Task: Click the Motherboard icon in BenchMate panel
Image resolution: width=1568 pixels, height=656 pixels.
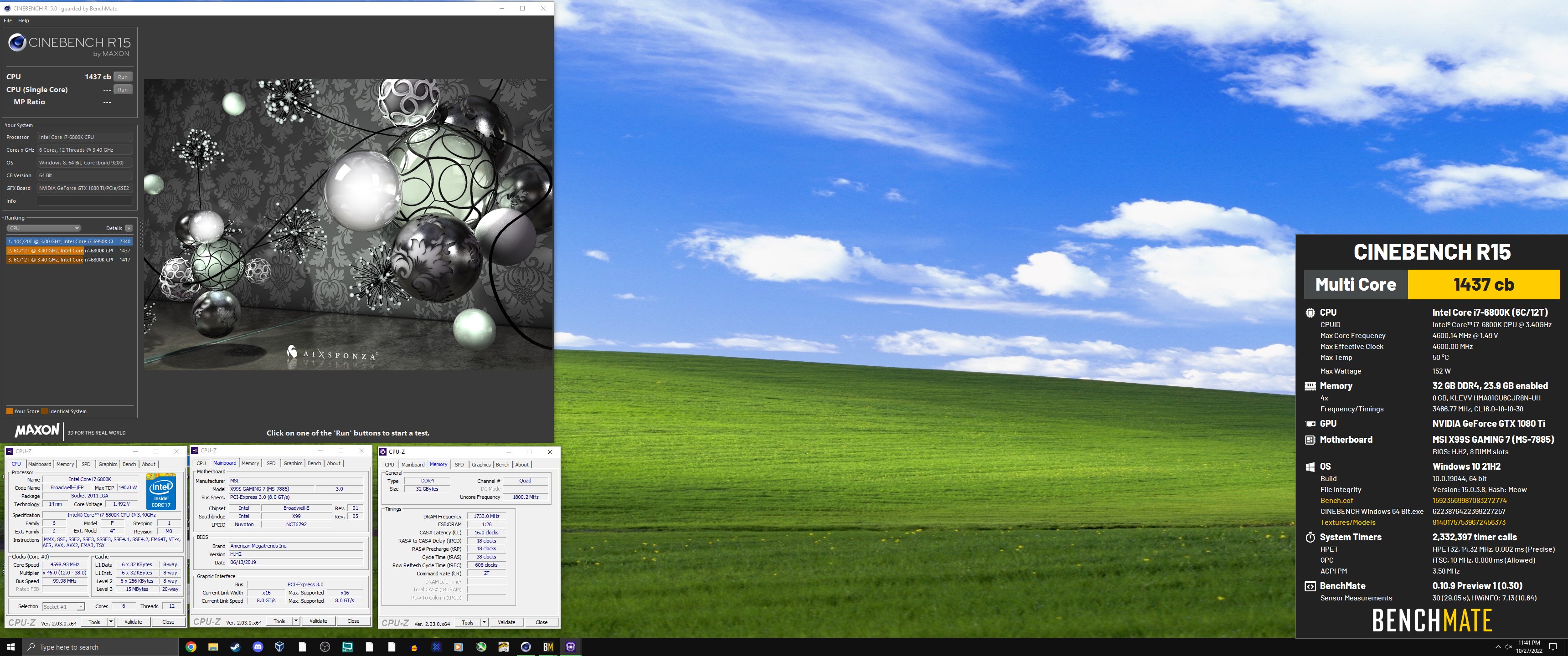Action: click(1310, 439)
